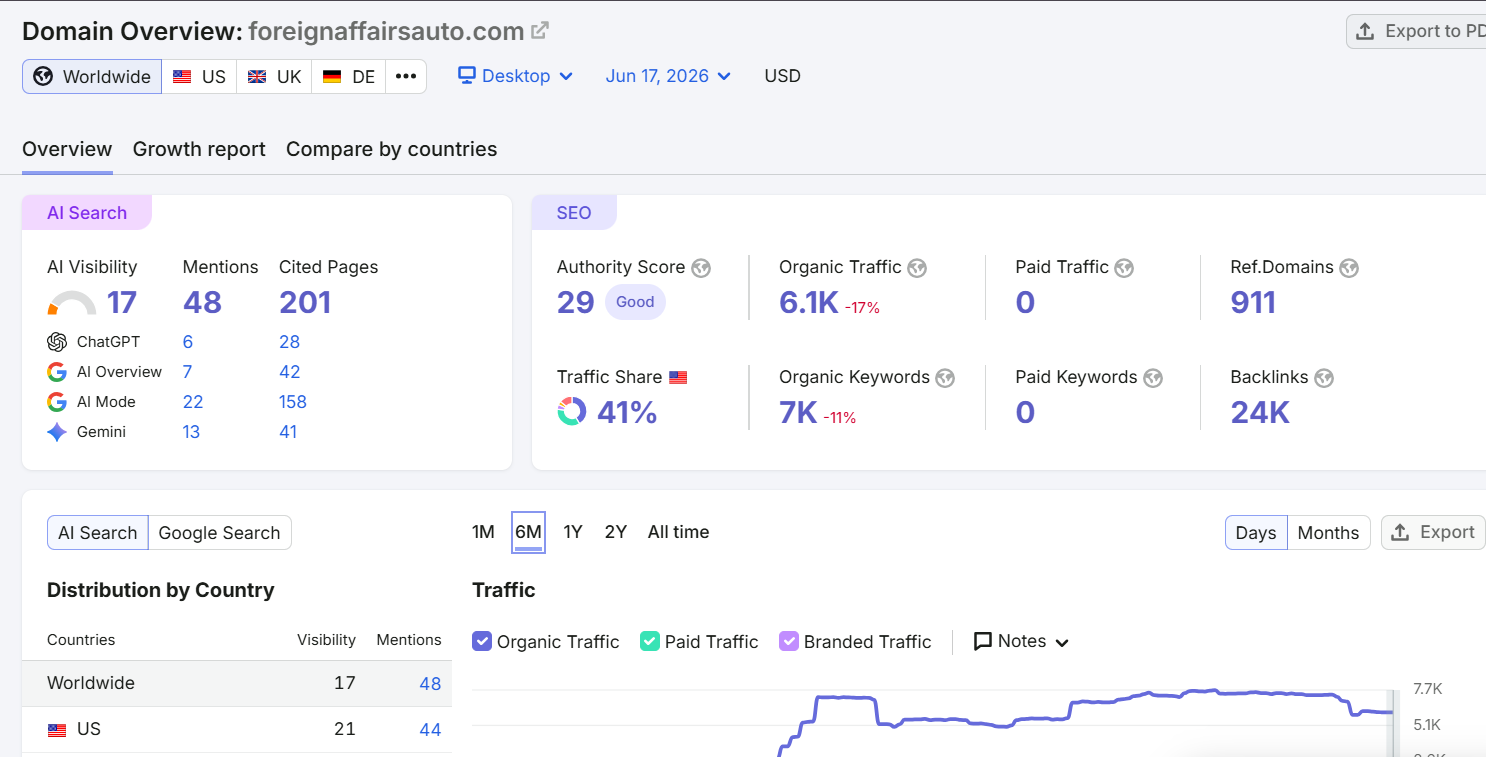Click US flag next to Traffic Share
This screenshot has height=757, width=1486.
click(x=678, y=378)
